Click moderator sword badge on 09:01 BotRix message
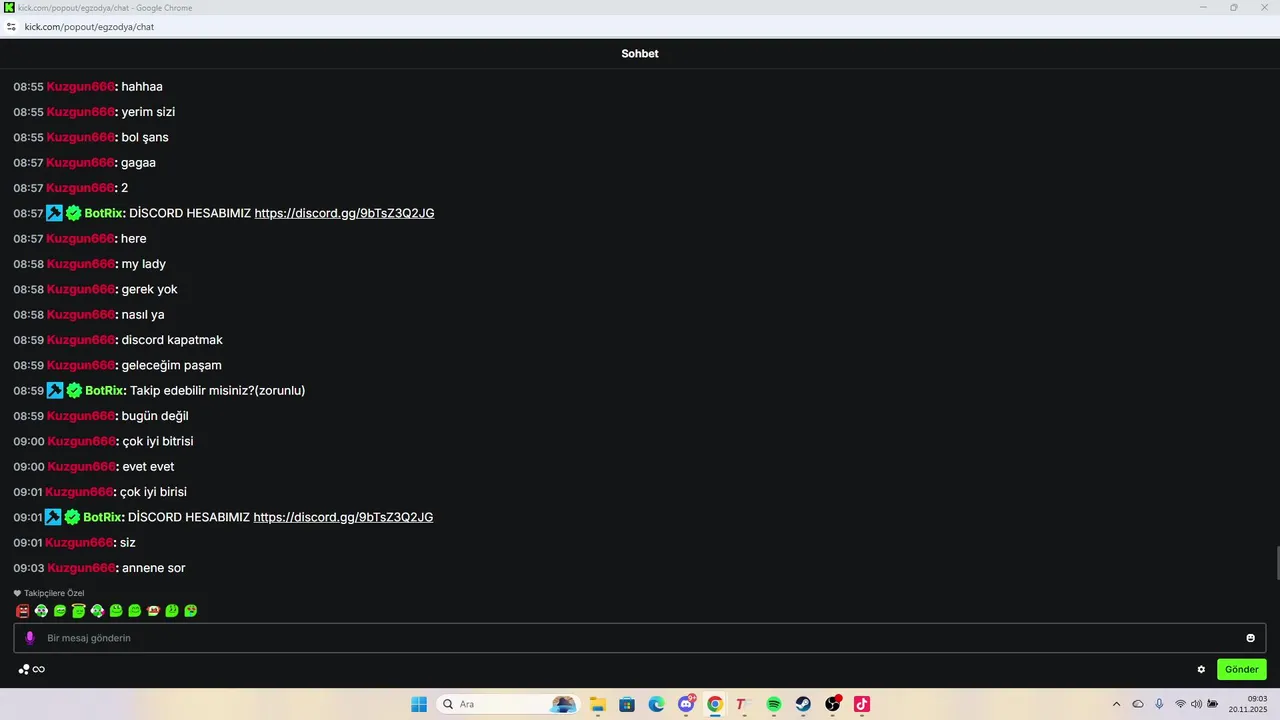The height and width of the screenshot is (720, 1280). 53,517
